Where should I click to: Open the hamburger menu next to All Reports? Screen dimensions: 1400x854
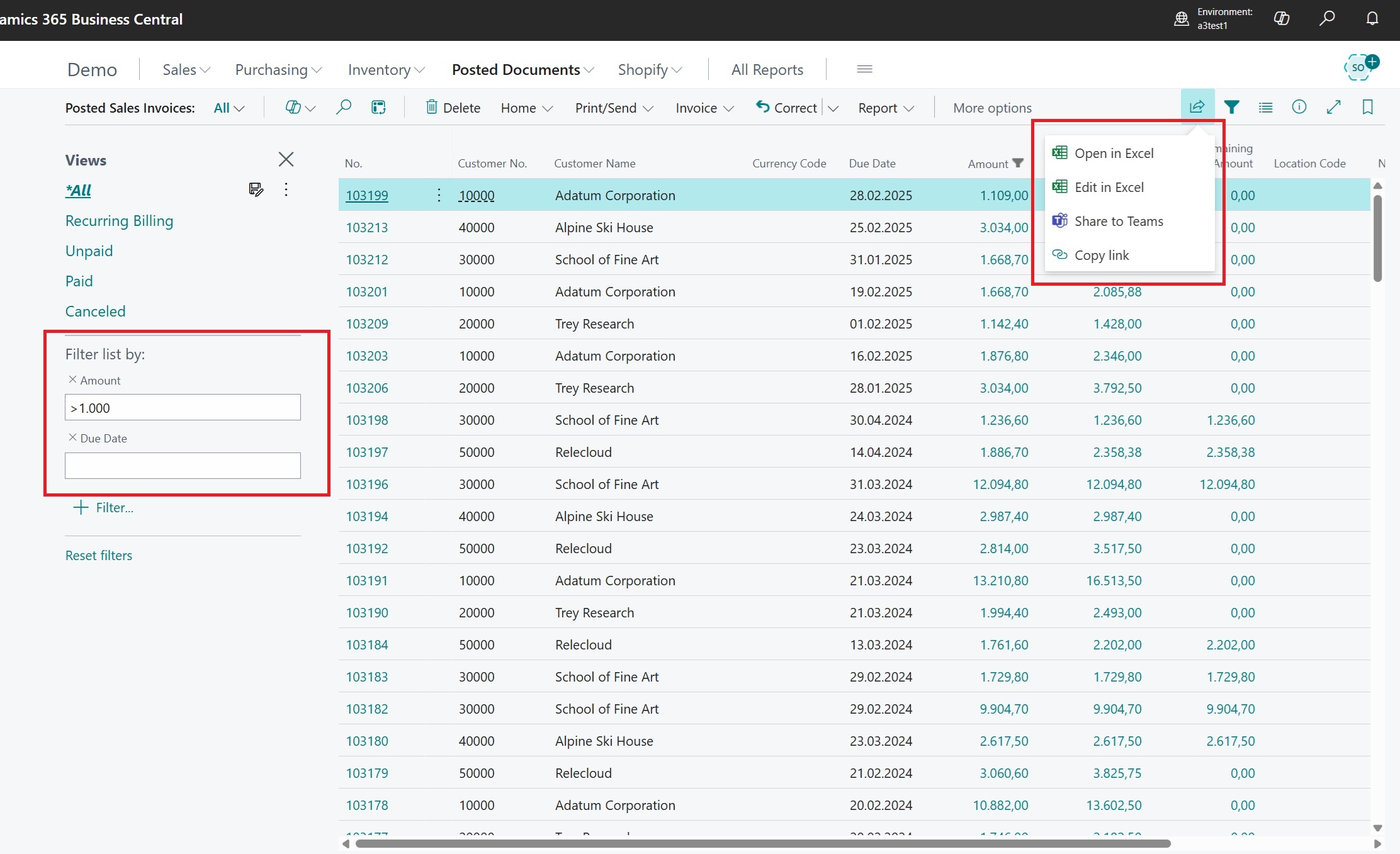pos(864,69)
